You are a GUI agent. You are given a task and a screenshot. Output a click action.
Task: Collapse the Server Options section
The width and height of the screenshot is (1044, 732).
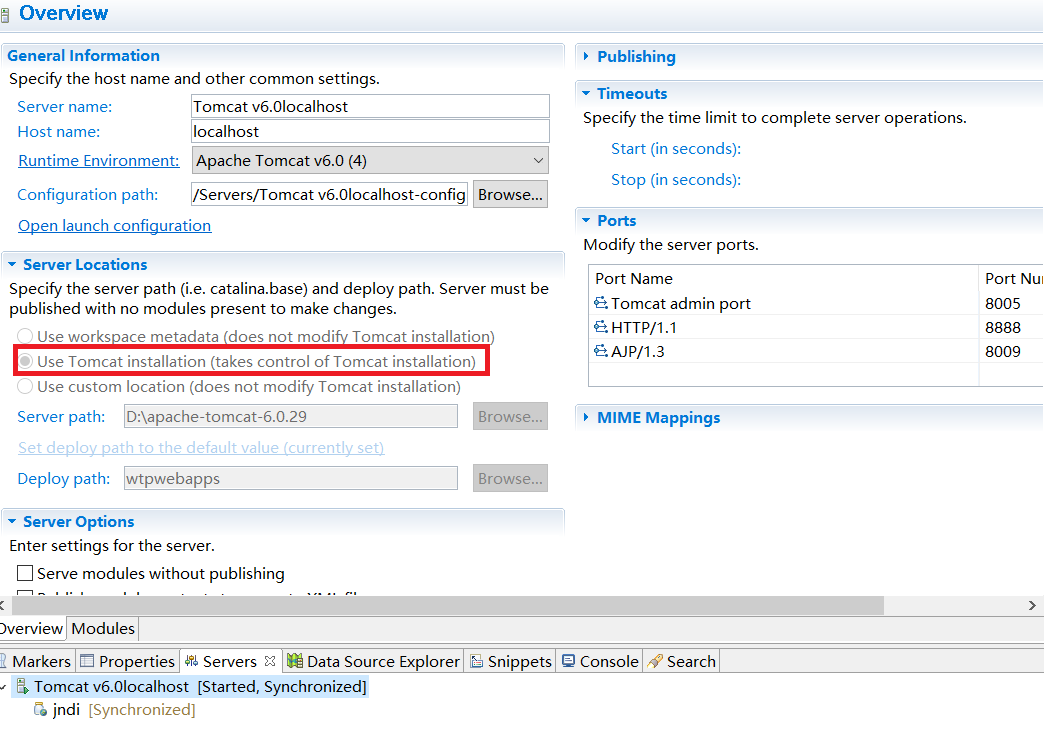12,522
